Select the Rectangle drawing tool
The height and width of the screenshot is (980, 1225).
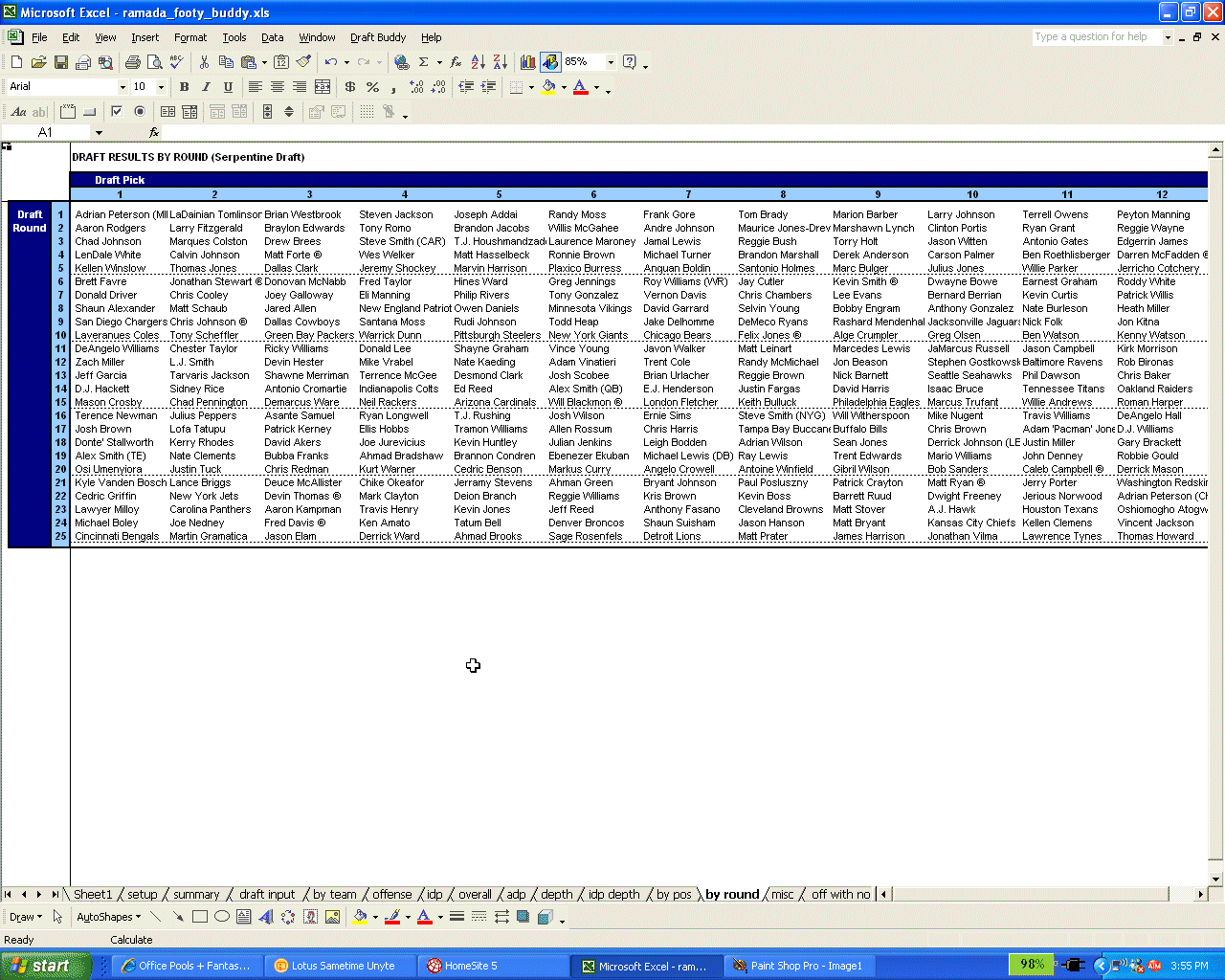point(200,917)
